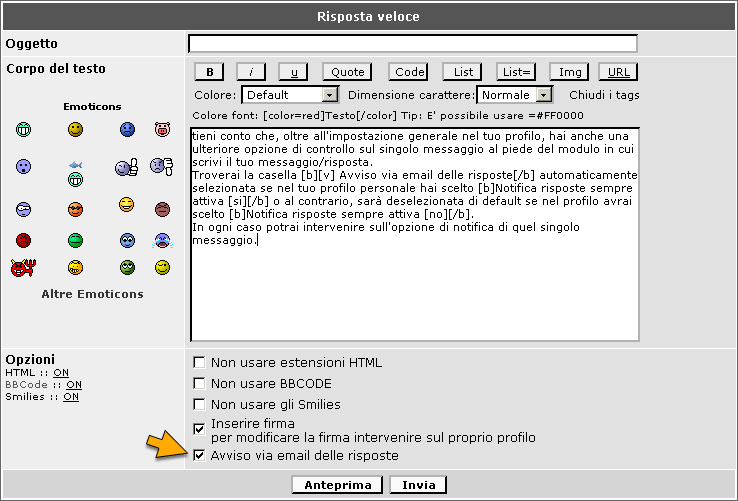Insert the yellow toothy evil-grin emoticon
Screen dimensions: 738x501
(75, 267)
